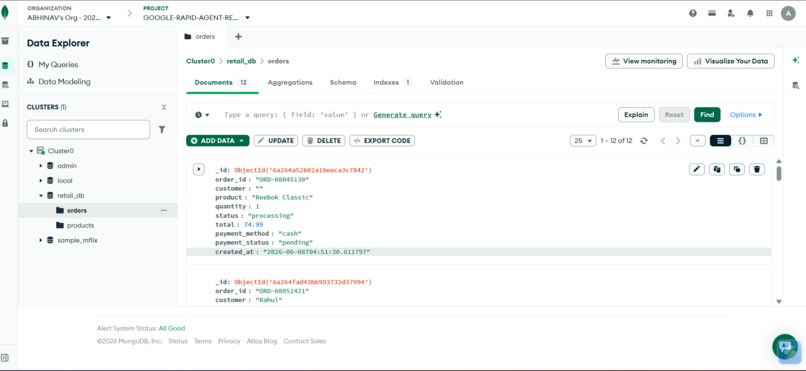Open the database search icon on right rail
Screen dimensions: 806x371
(x=795, y=85)
